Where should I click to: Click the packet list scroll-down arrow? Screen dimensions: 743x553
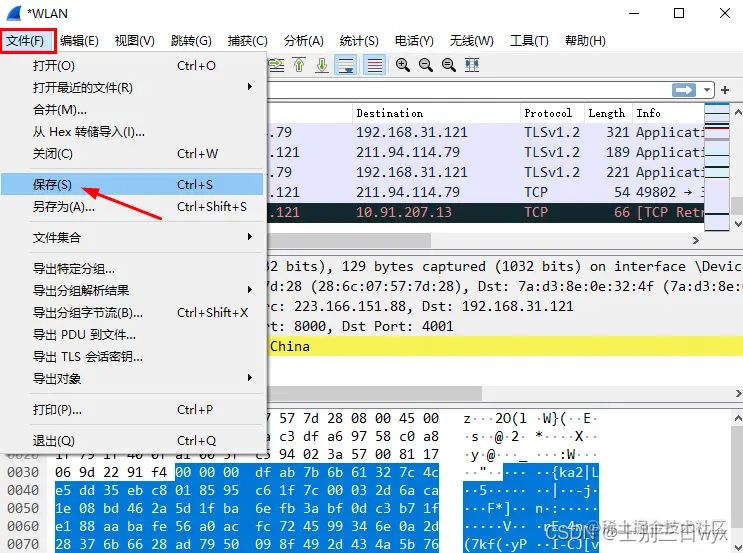tap(737, 224)
